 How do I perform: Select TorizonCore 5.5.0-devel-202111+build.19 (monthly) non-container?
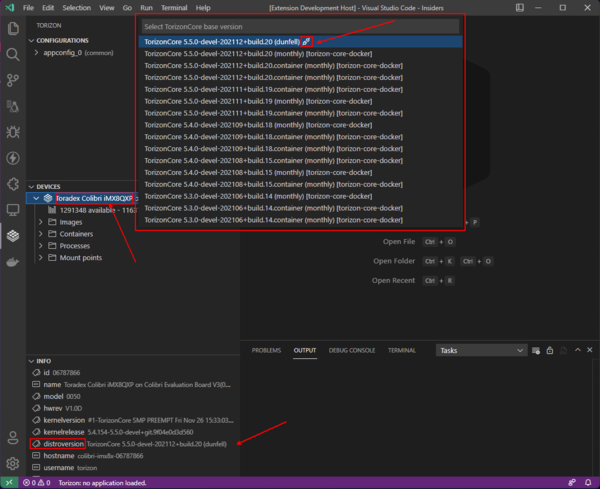coord(300,101)
